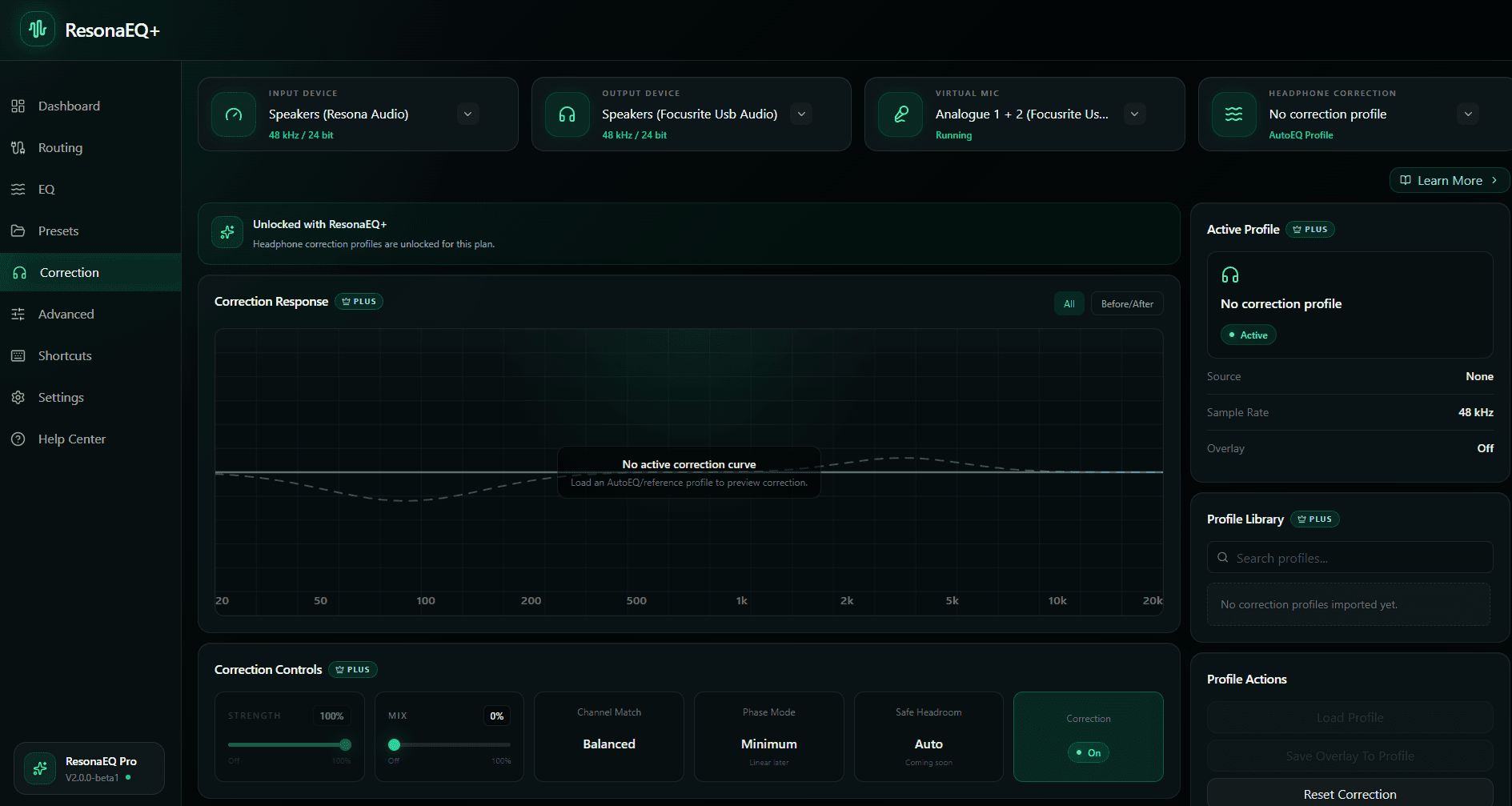Click the Strength 100% value box

[331, 716]
